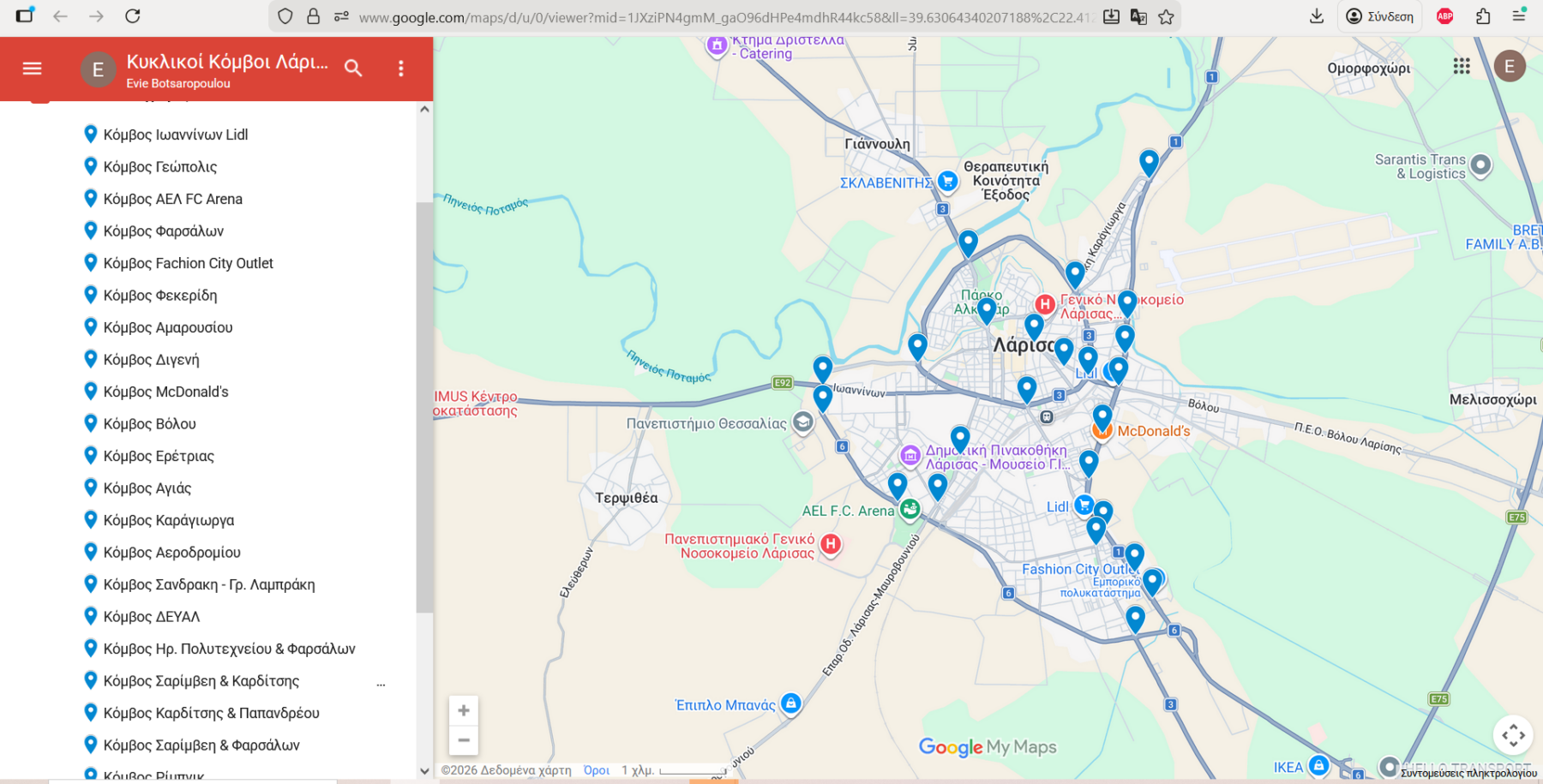
Task: Open the hamburger menu in map header
Action: (x=32, y=69)
